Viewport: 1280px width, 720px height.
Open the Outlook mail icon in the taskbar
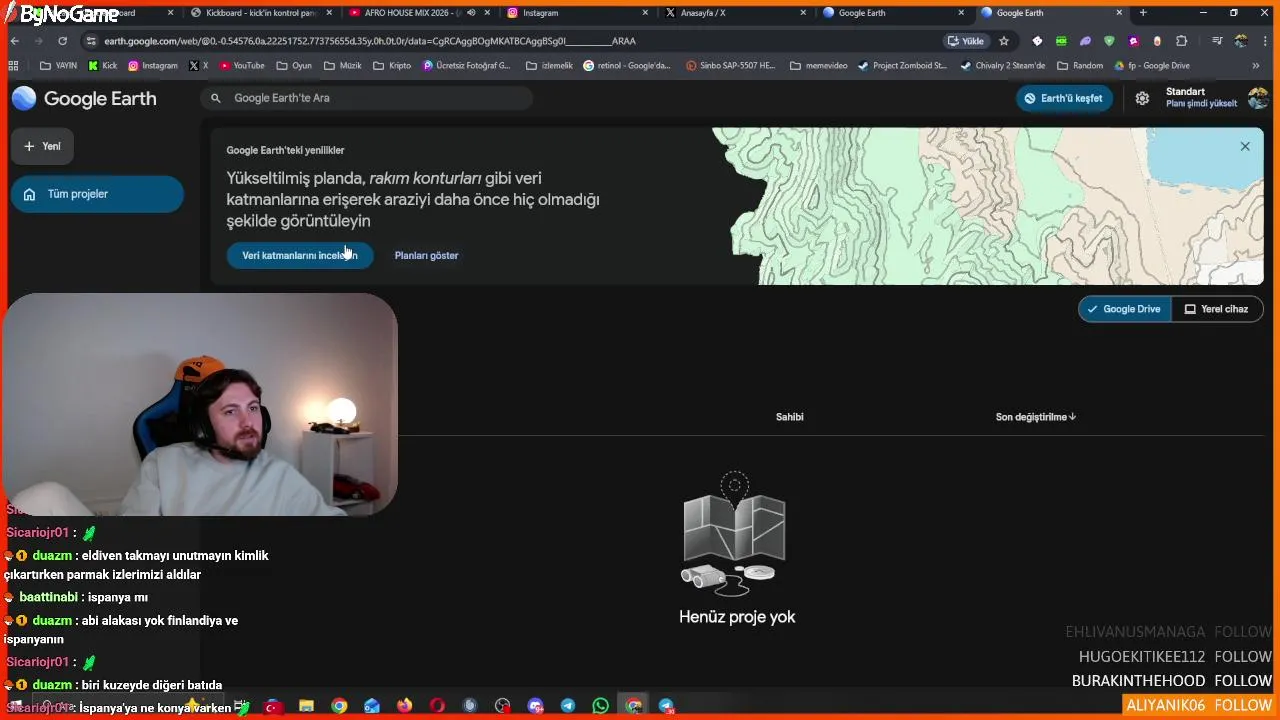tap(372, 706)
